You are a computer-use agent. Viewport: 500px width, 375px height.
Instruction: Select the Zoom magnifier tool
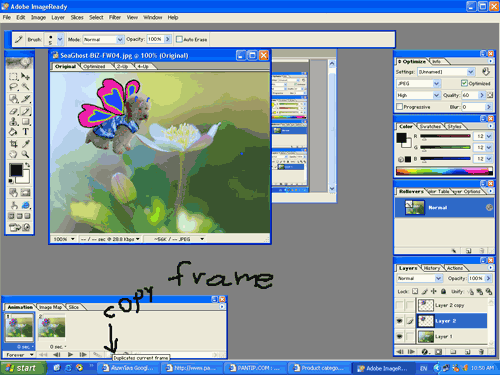pos(25,154)
